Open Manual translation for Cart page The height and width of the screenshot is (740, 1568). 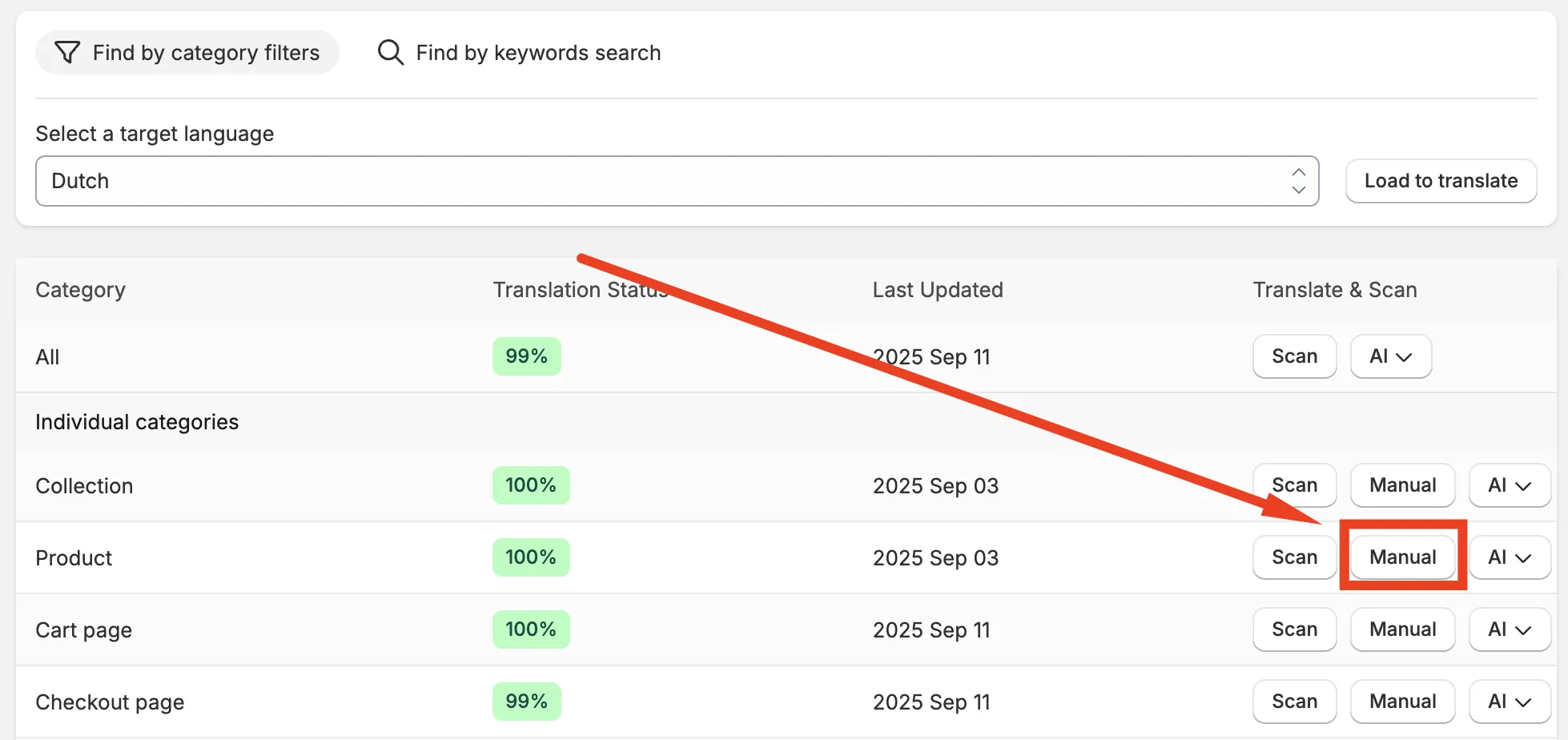tap(1403, 629)
